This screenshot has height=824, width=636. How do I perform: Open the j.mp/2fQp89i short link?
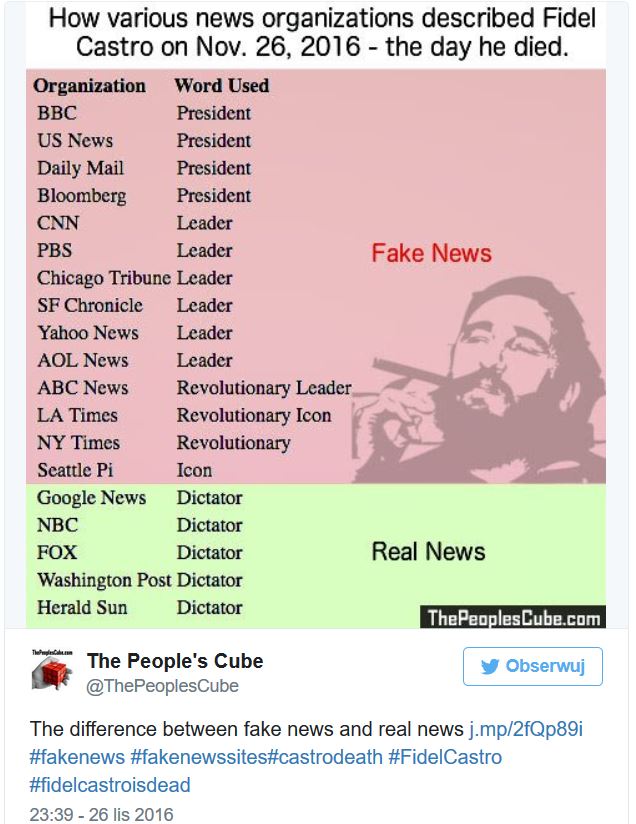click(x=526, y=728)
